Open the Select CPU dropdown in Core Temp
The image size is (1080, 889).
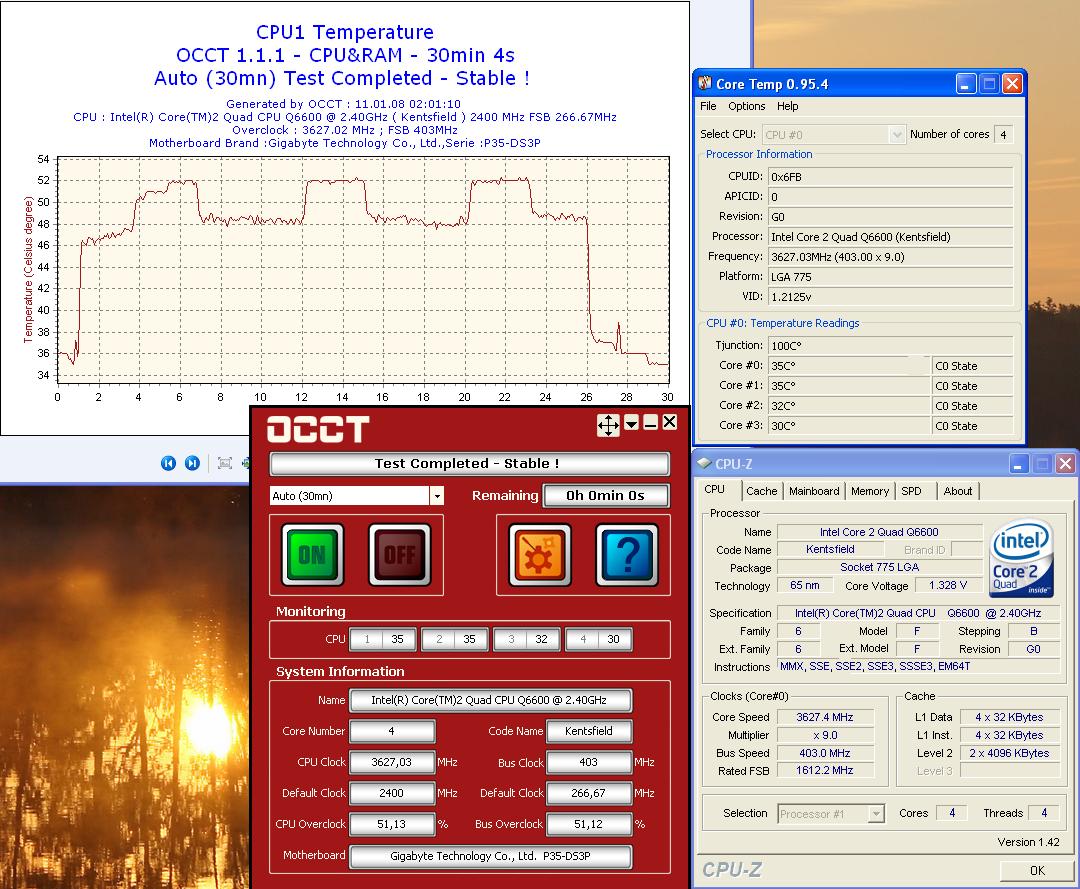[x=897, y=135]
